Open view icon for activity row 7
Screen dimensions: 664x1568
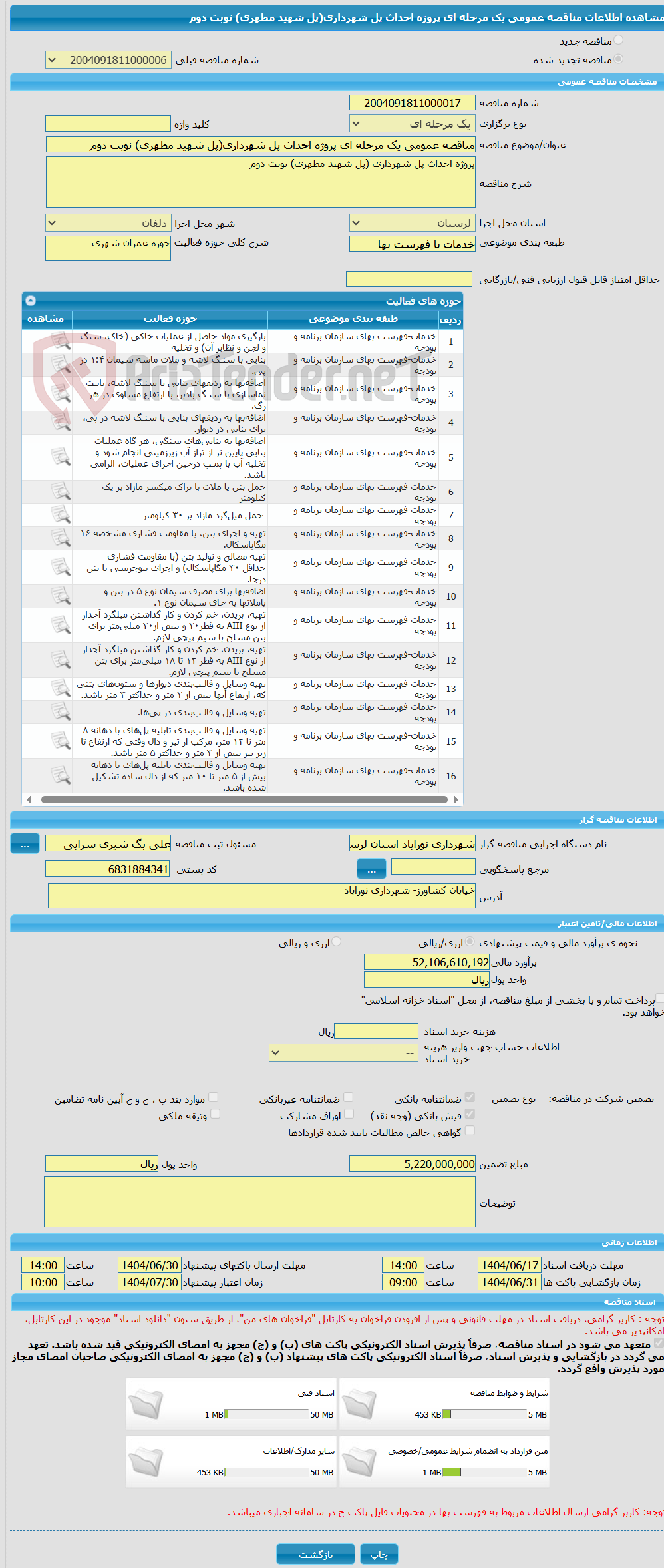tap(61, 515)
